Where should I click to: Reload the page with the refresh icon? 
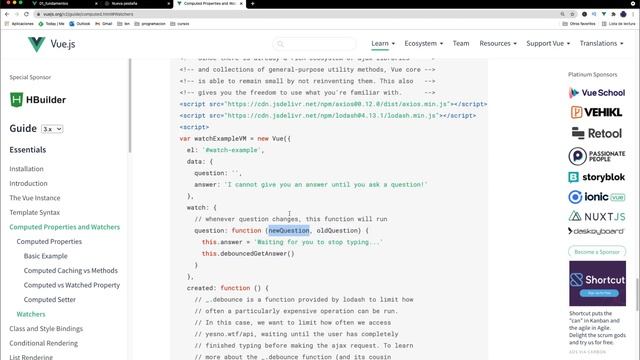27,14
